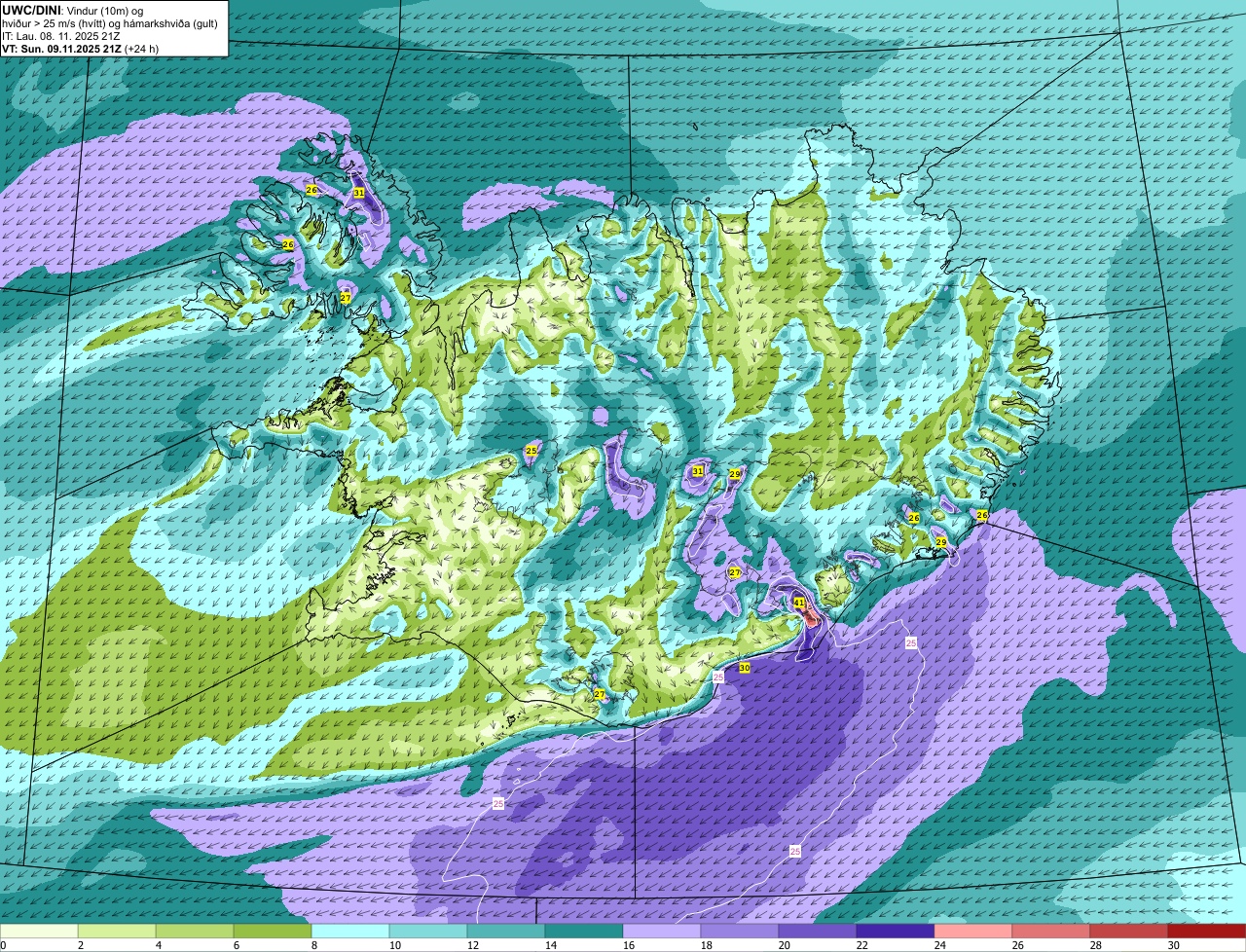
Task: Click the yellow 30 gust label offshore
Action: (x=745, y=668)
